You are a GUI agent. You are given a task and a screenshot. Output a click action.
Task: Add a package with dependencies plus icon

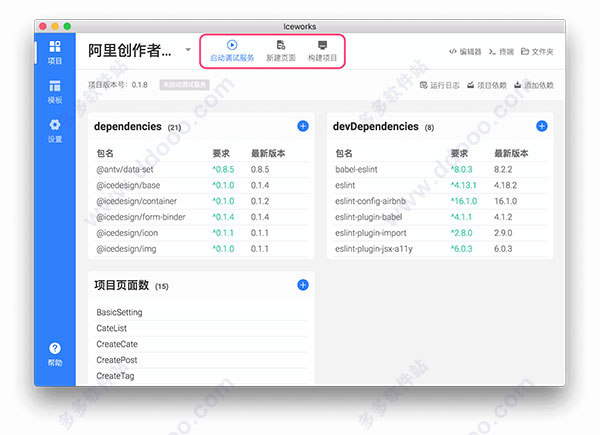[x=303, y=126]
